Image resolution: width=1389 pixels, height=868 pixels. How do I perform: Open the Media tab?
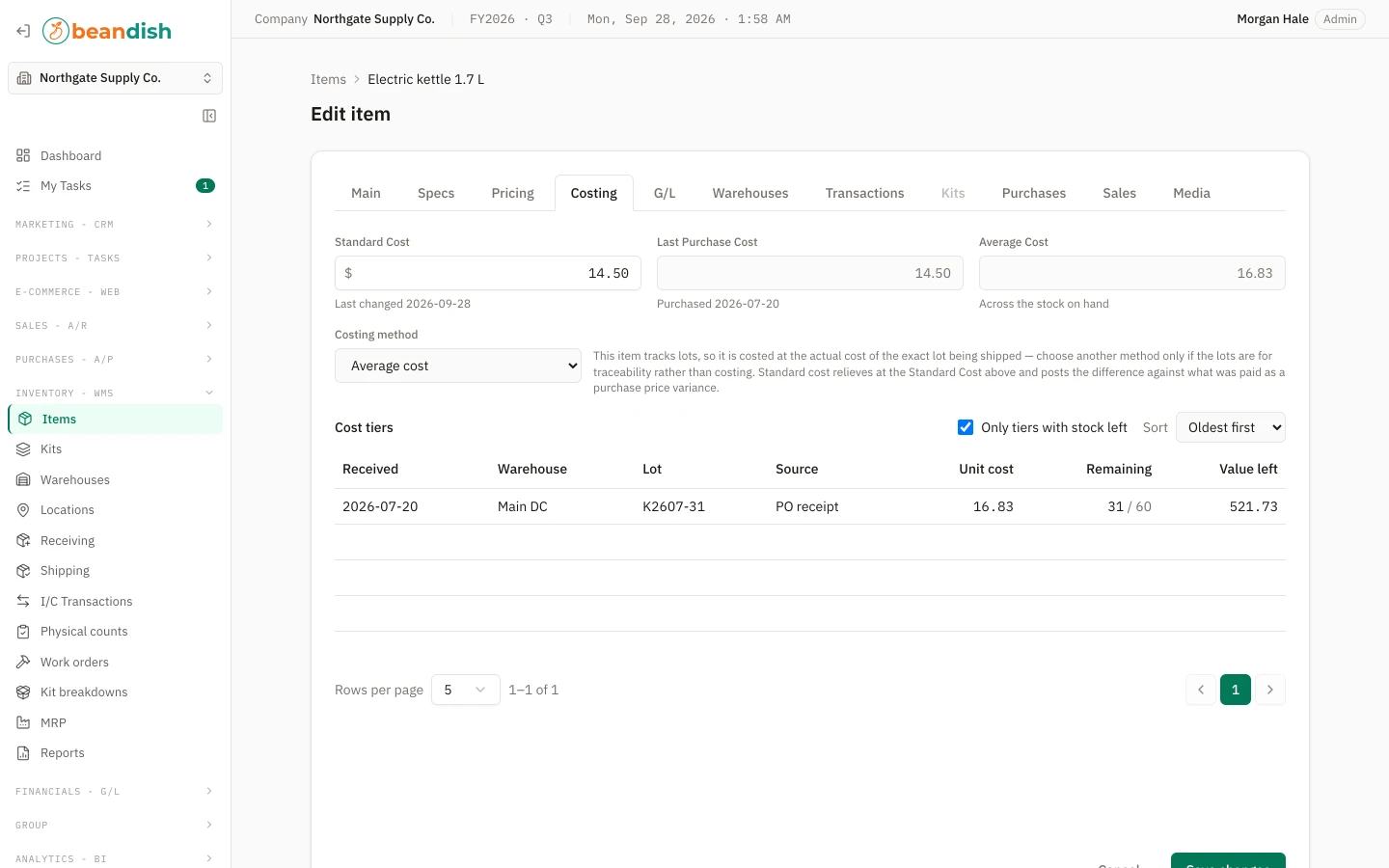pyautogui.click(x=1191, y=193)
